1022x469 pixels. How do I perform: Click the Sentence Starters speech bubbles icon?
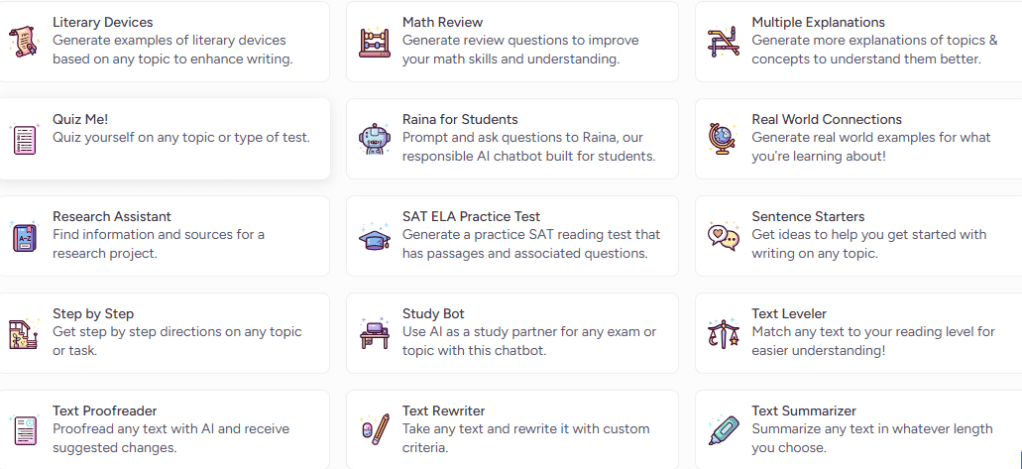722,237
